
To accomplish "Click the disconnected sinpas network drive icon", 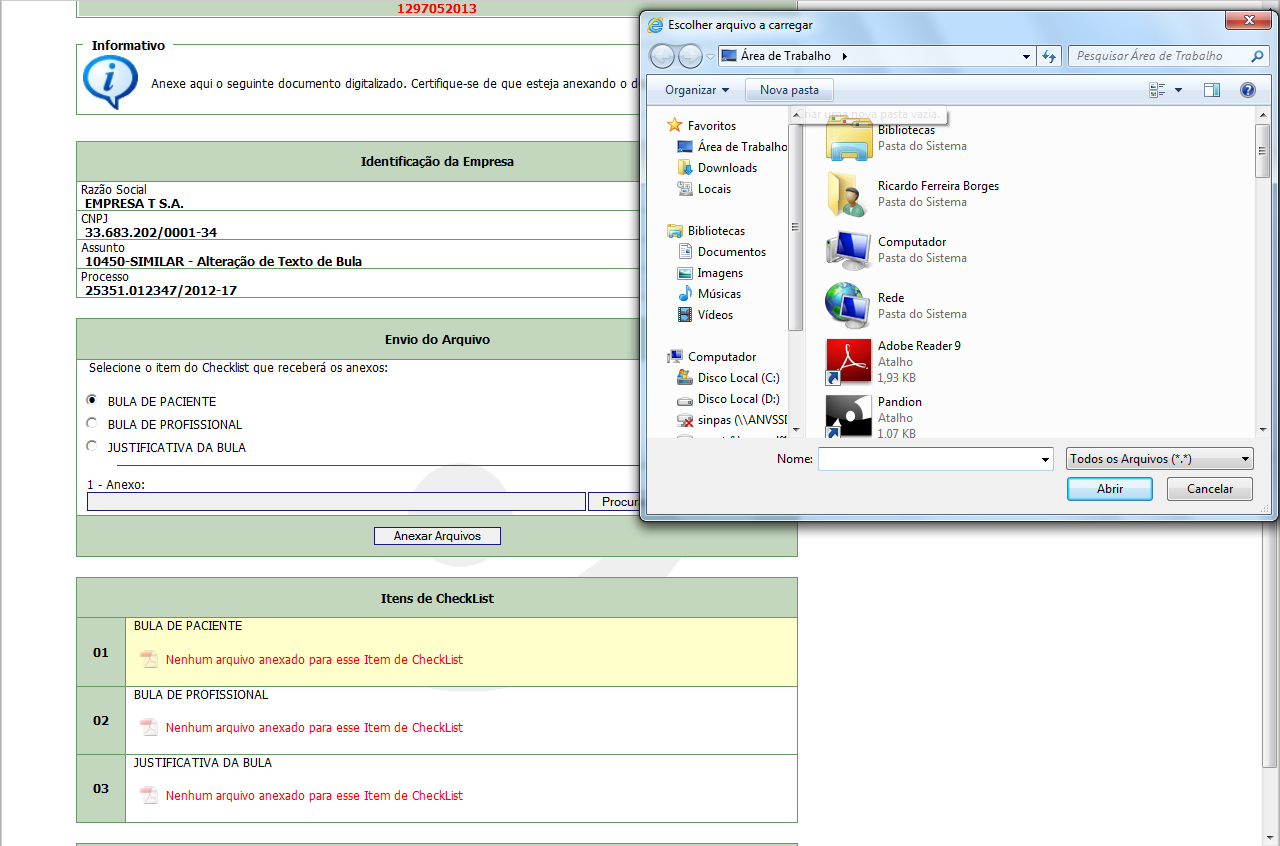I will (685, 420).
